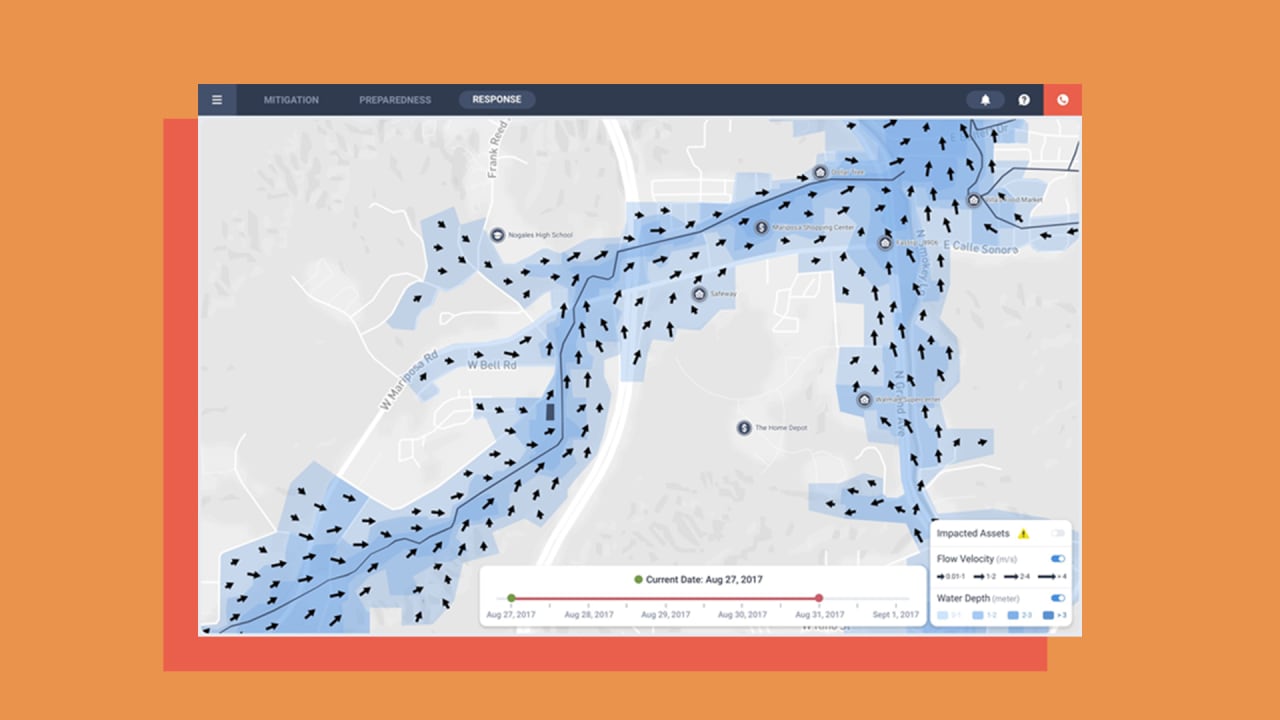The width and height of the screenshot is (1280, 720).
Task: Select the Nogales High School marker
Action: [x=497, y=234]
